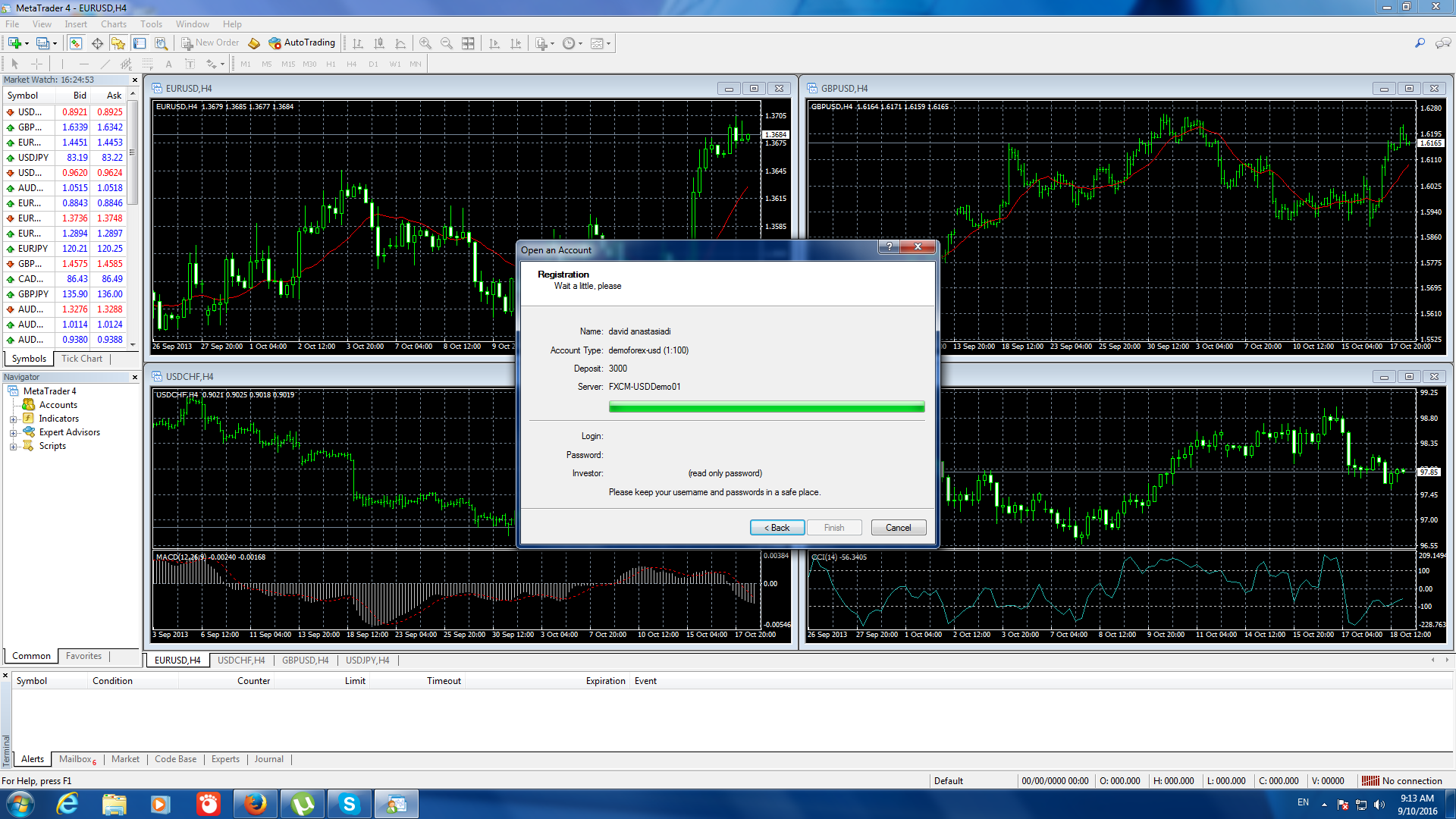Select candlestick chart type icon
This screenshot has height=819, width=1456.
tap(379, 43)
